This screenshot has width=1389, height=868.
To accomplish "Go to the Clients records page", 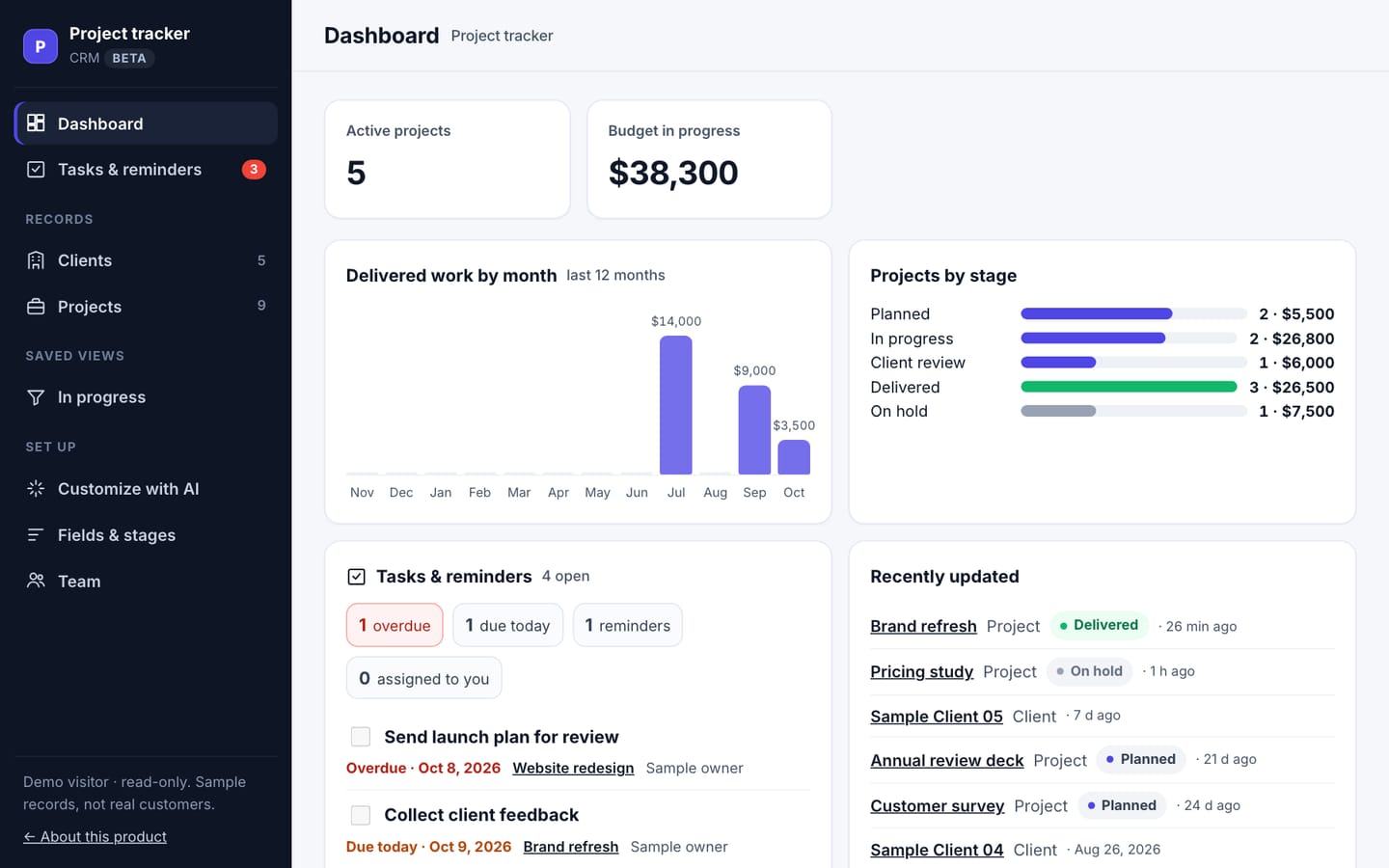I will point(146,260).
